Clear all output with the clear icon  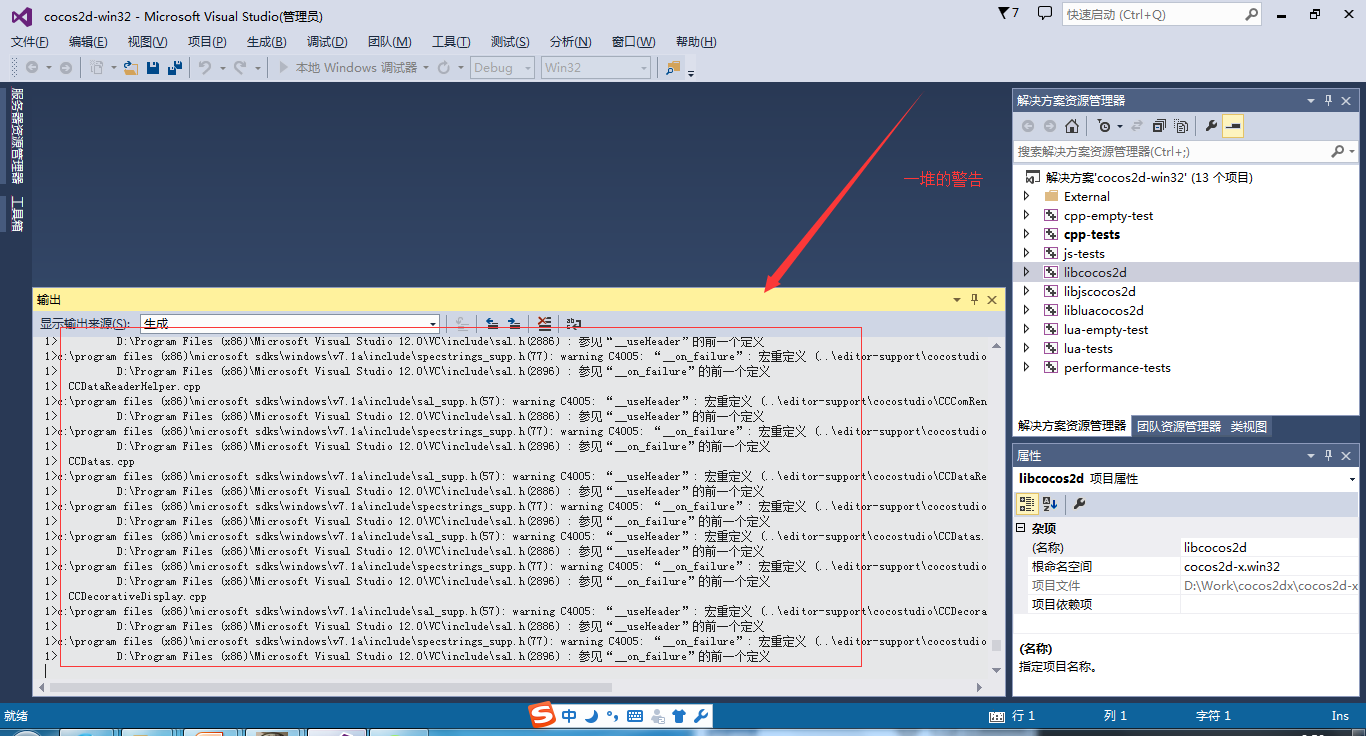pos(544,323)
